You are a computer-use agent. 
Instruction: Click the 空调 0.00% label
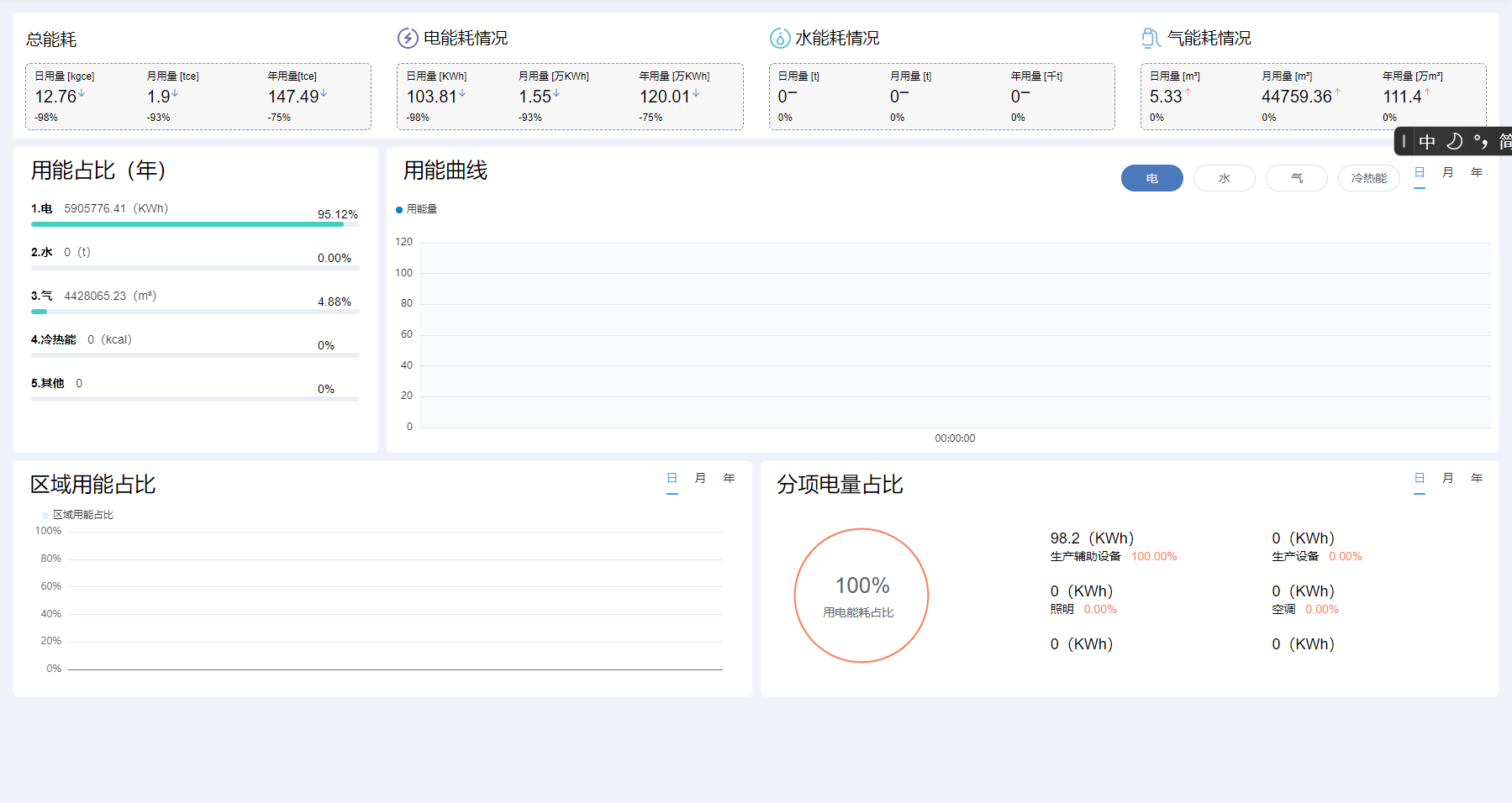pyautogui.click(x=1305, y=609)
